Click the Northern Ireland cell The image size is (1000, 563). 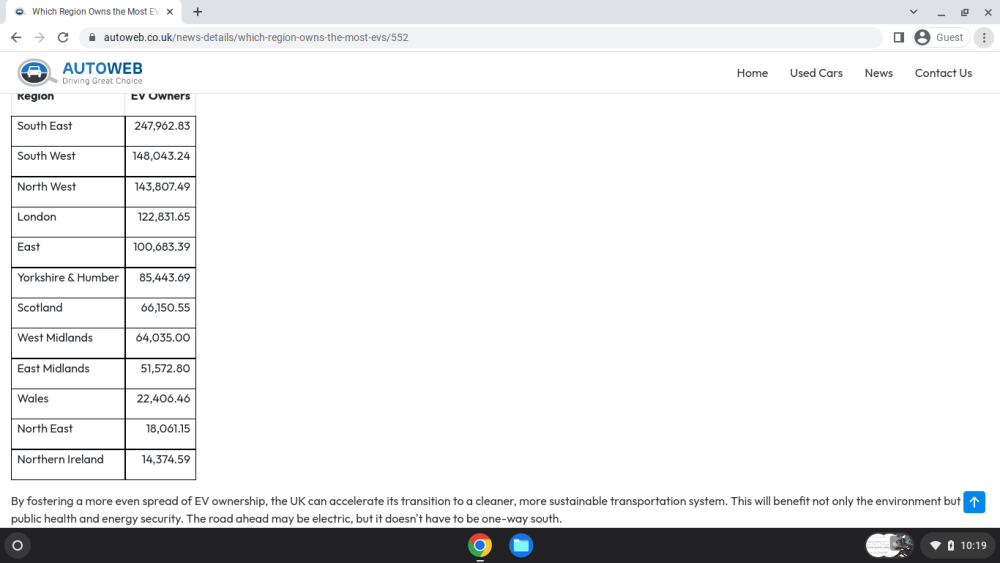68,464
